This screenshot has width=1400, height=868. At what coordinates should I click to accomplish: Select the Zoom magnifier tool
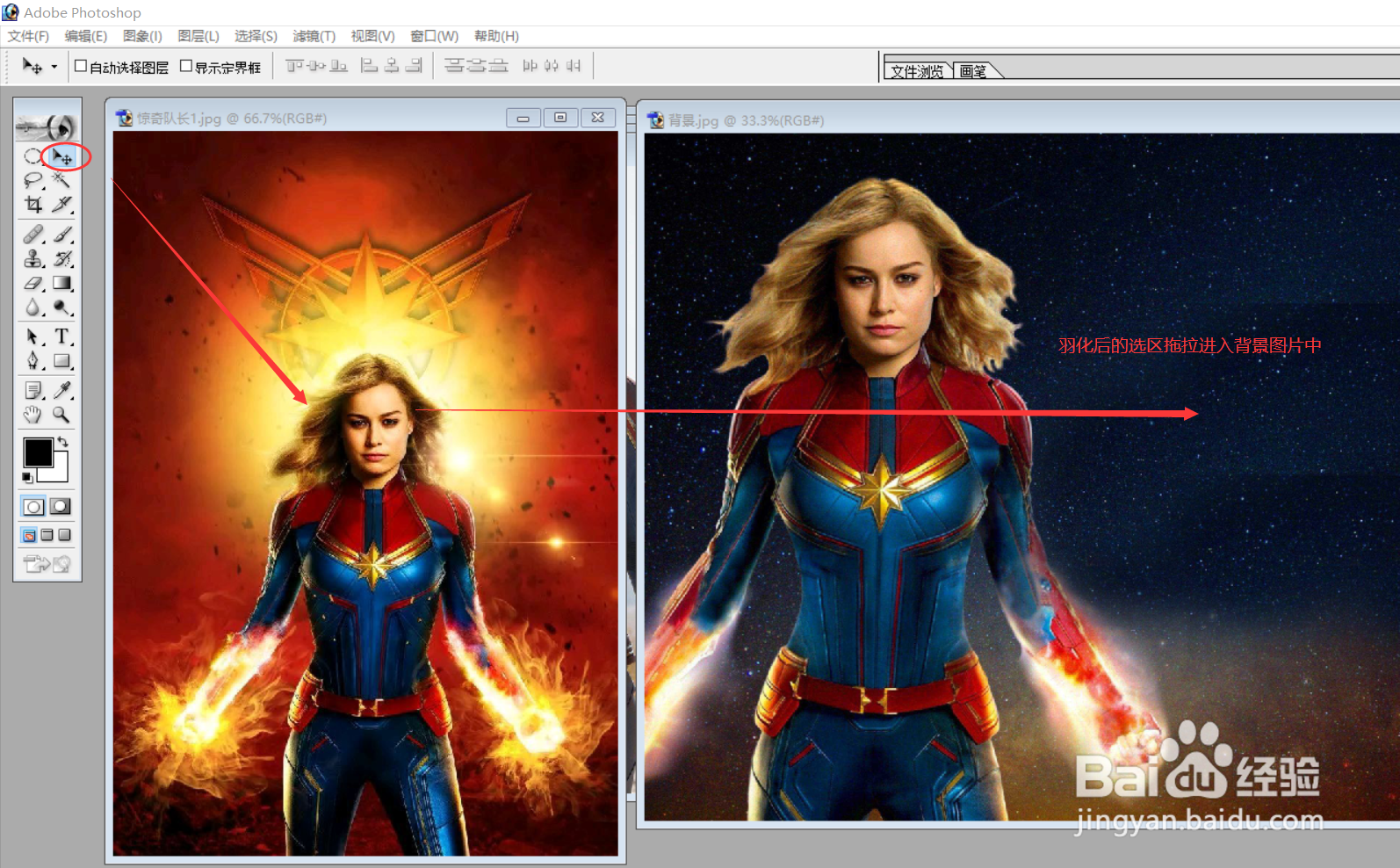62,415
